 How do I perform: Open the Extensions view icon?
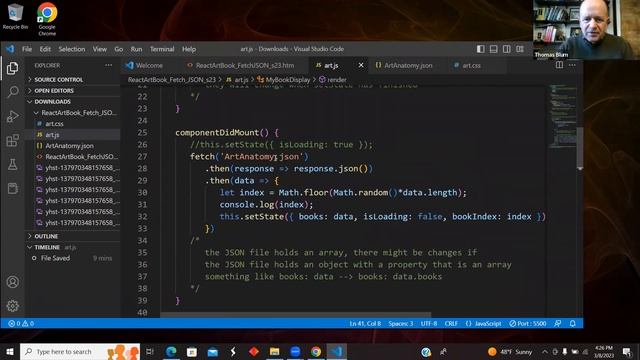pos(12,140)
